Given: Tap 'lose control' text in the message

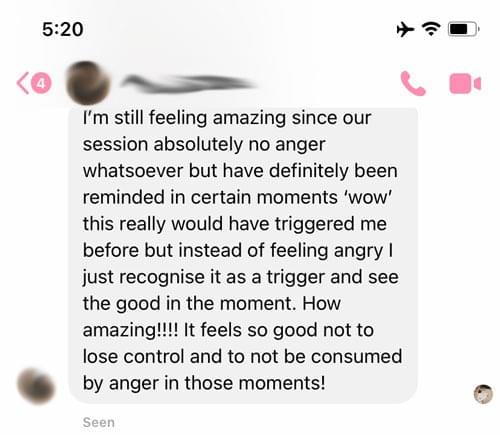Looking at the screenshot, I should pyautogui.click(x=133, y=356).
